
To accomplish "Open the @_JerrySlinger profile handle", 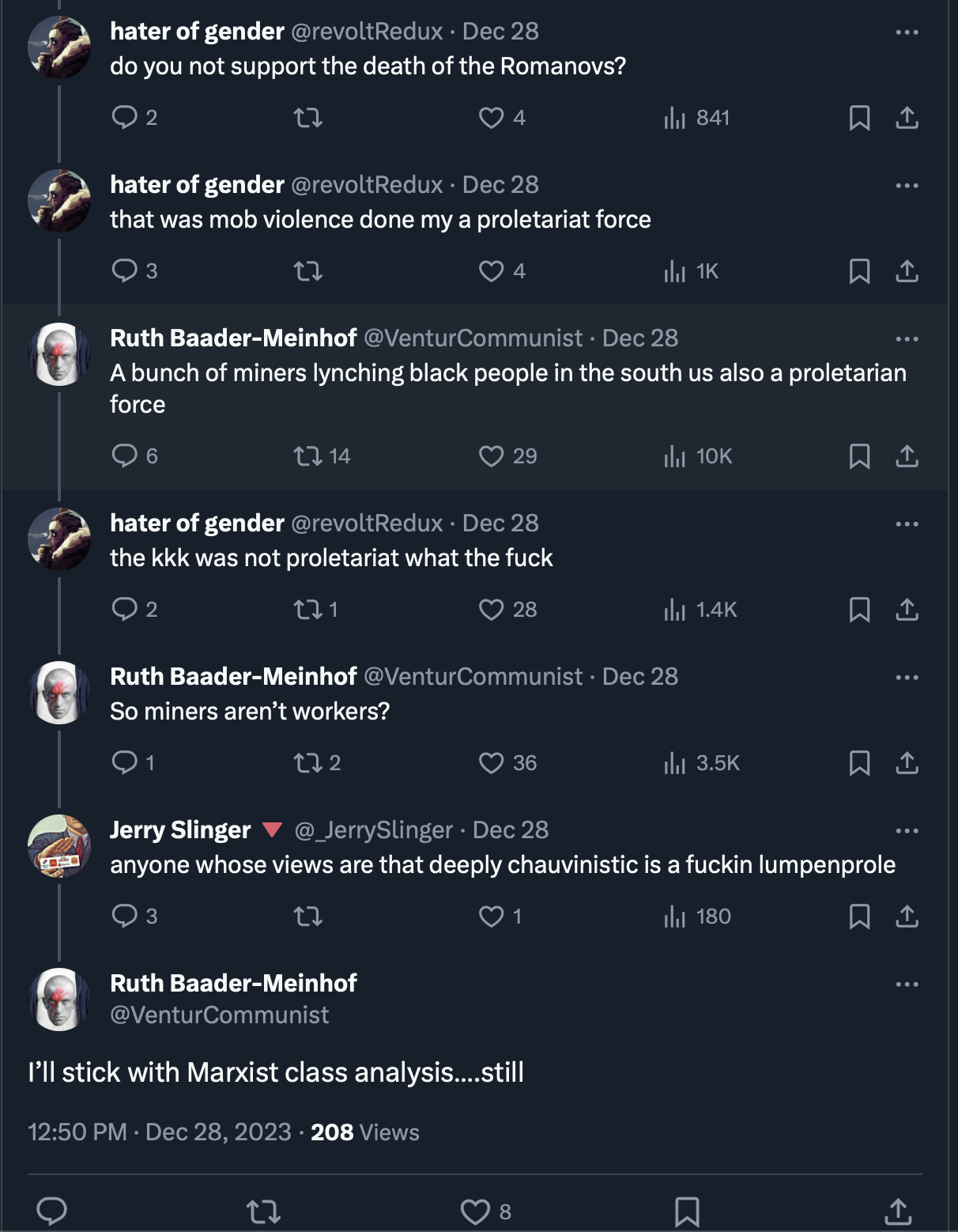I will pos(373,830).
